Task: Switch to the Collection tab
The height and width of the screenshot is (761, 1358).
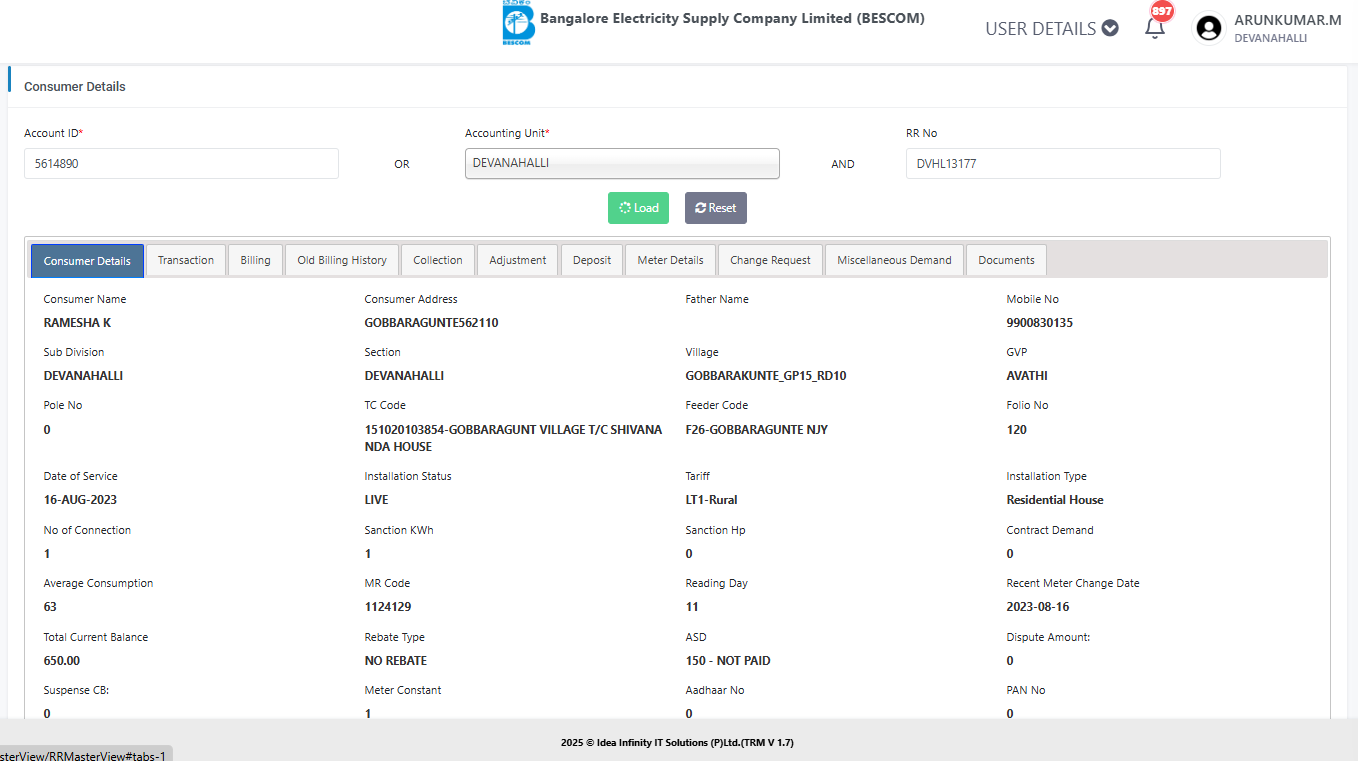Action: pos(438,260)
